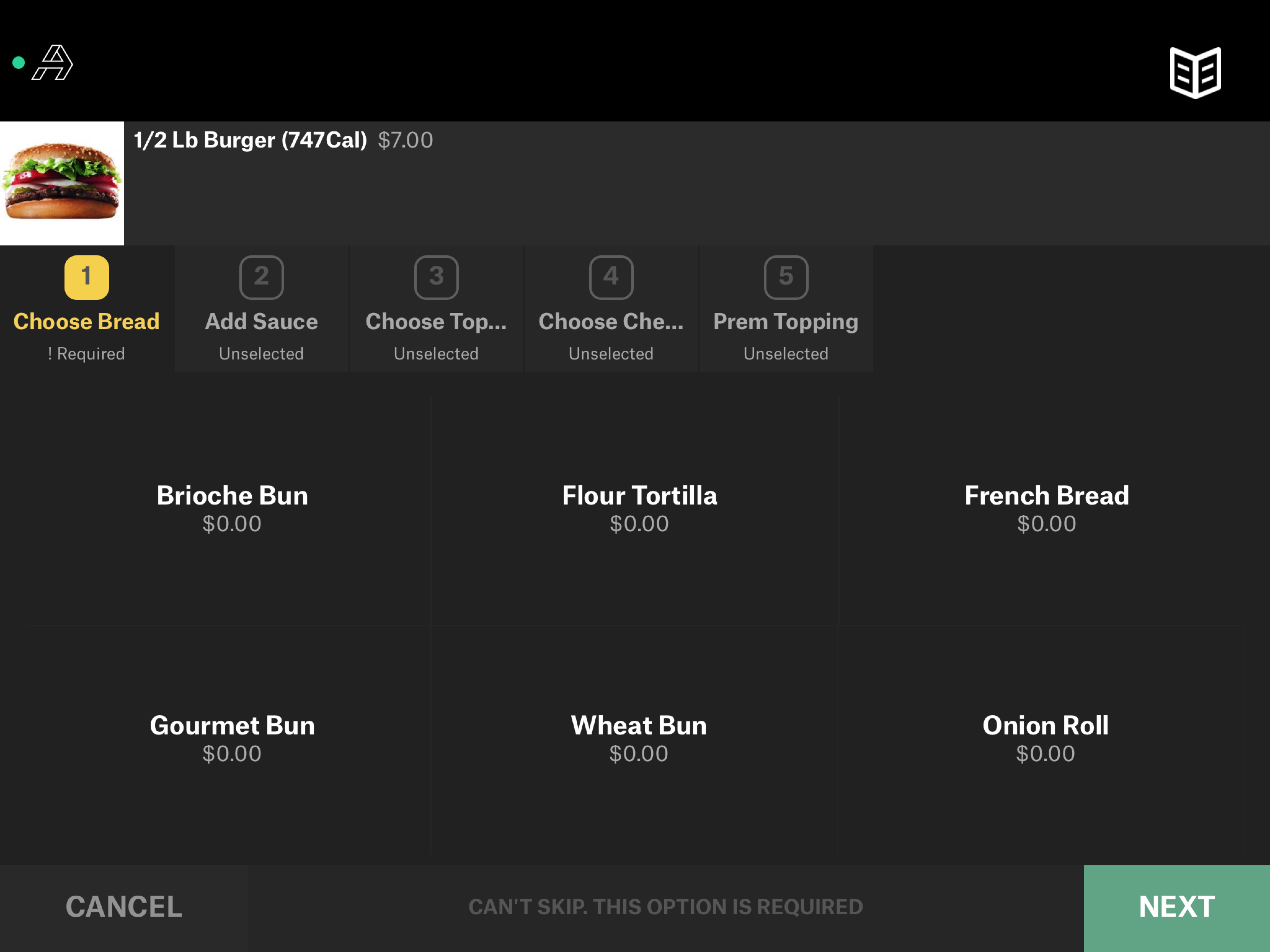Click the step 2 number badge
Image resolution: width=1270 pixels, height=952 pixels.
pos(261,277)
